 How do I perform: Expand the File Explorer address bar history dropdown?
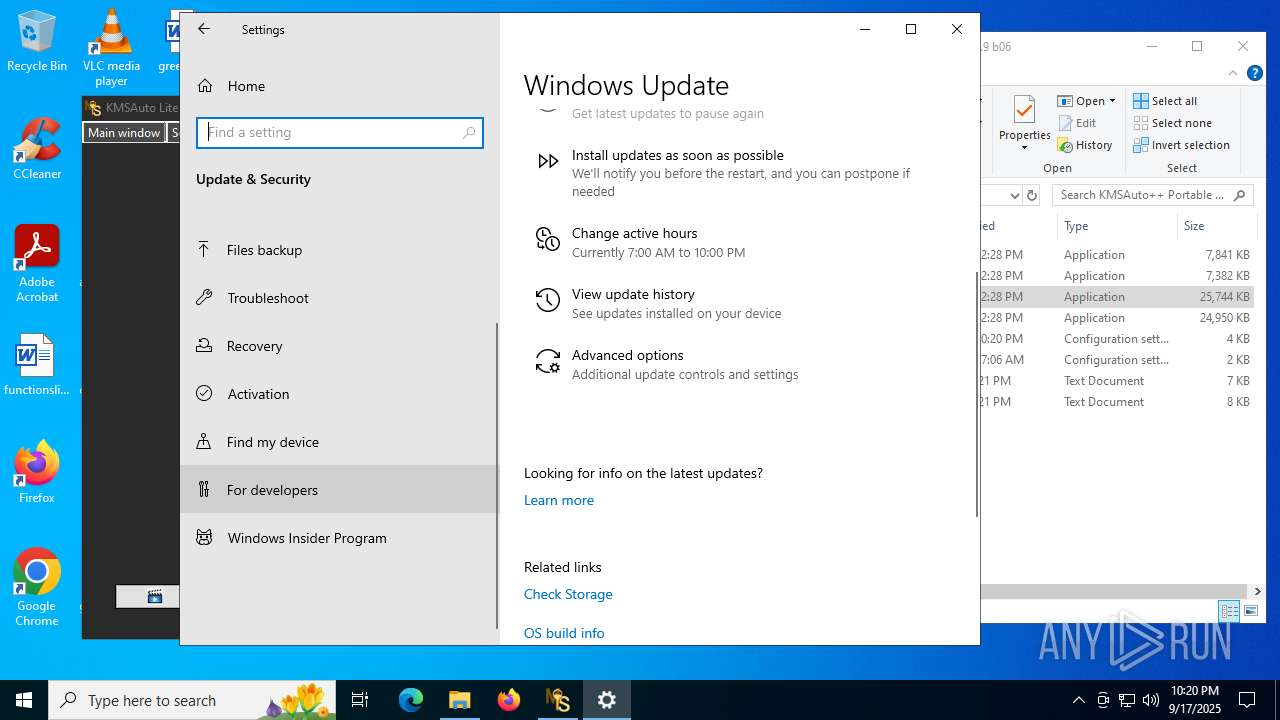pyautogui.click(x=1014, y=195)
